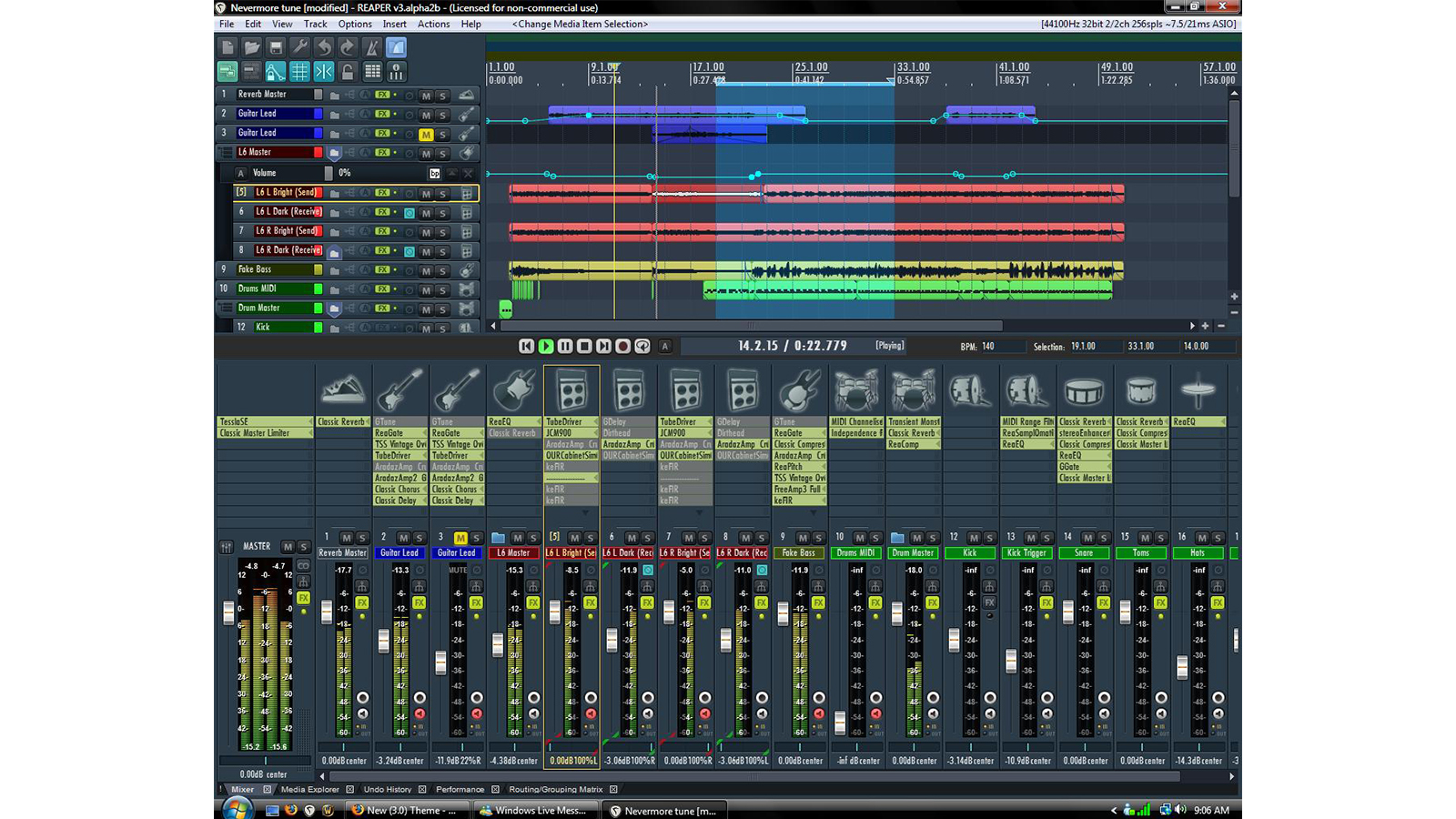This screenshot has width=1456, height=819.
Task: Click the Pause button in transport
Action: (x=565, y=346)
